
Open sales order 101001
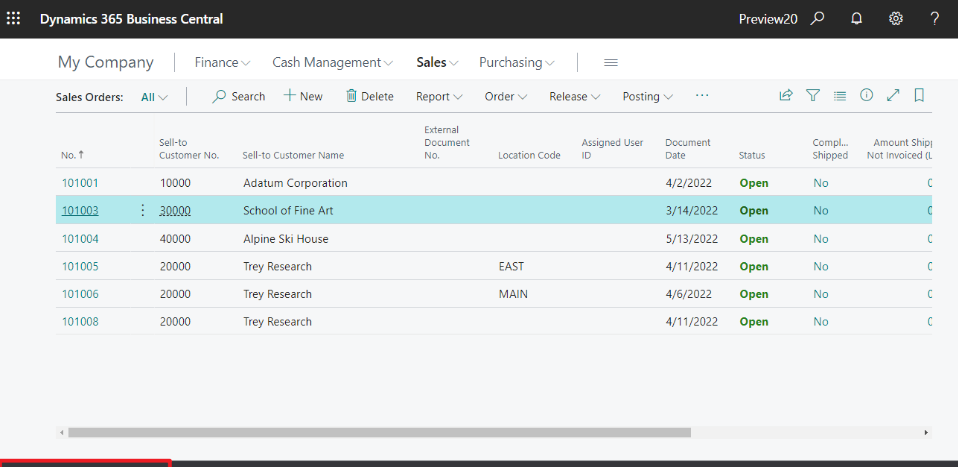(x=80, y=183)
